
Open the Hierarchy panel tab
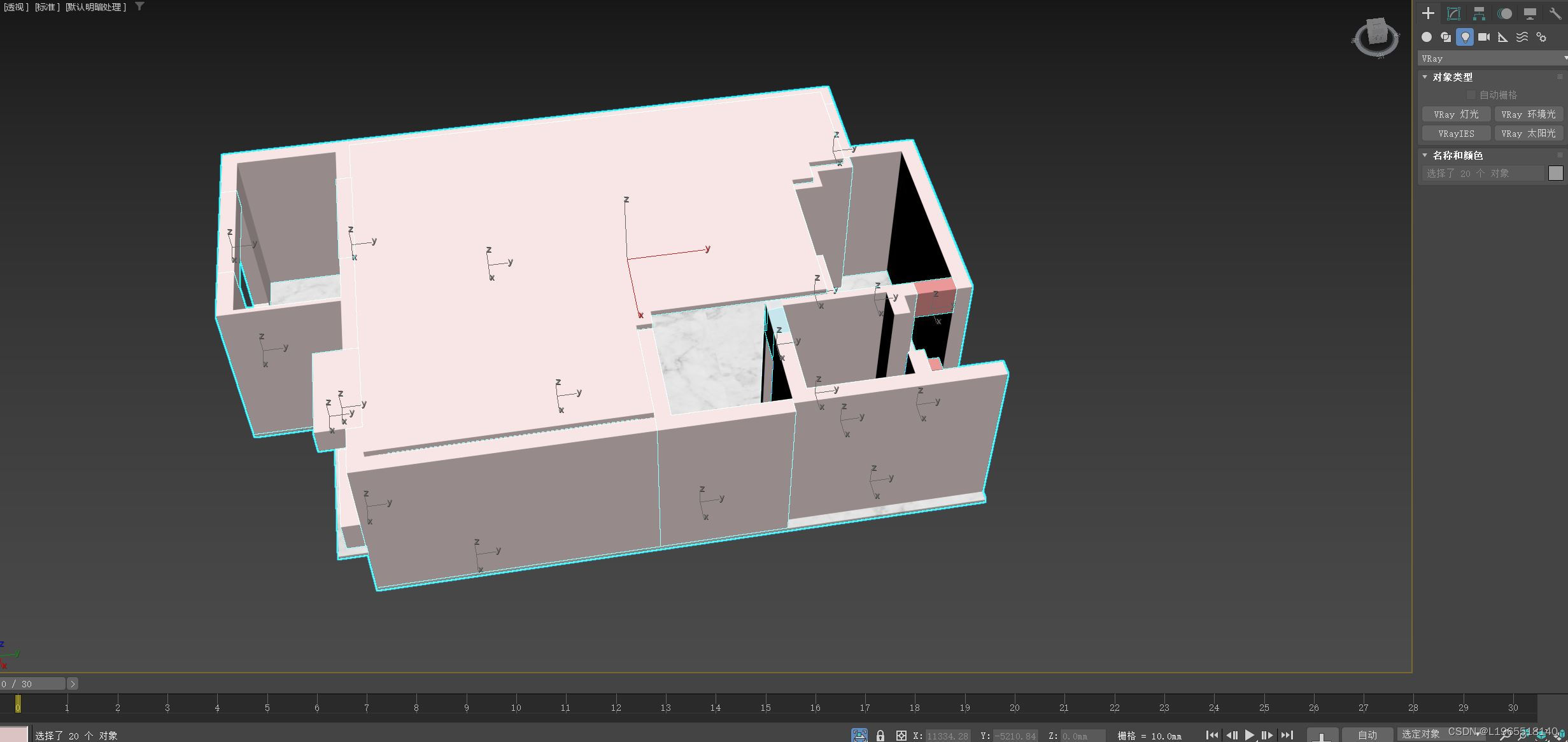pos(1479,13)
